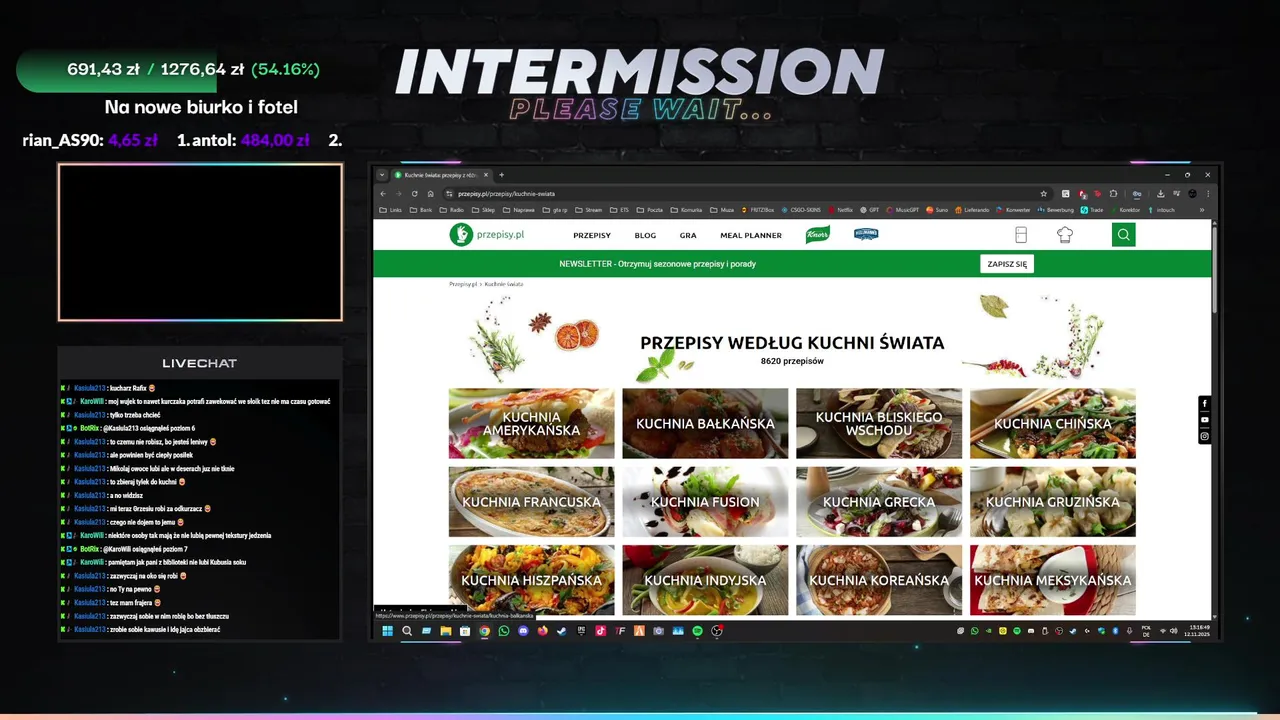Open the Bank bookmarks folder
This screenshot has width=1280, height=720.
click(421, 210)
